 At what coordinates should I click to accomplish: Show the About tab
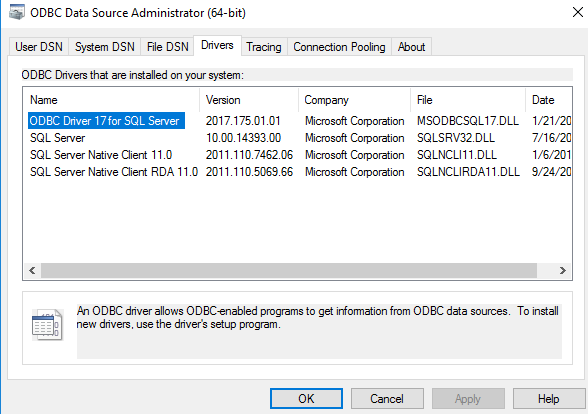point(411,47)
